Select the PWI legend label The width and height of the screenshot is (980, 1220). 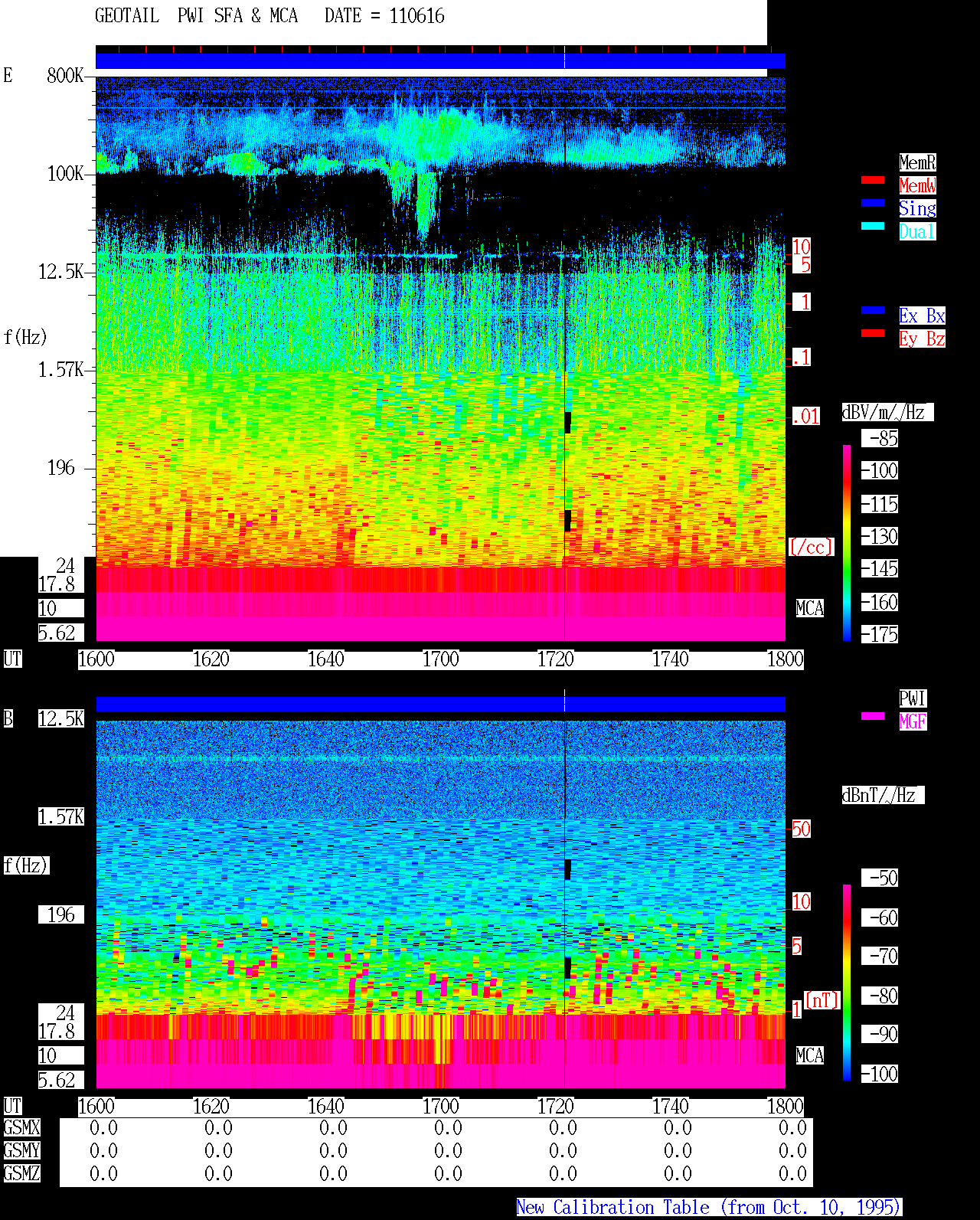coord(913,698)
